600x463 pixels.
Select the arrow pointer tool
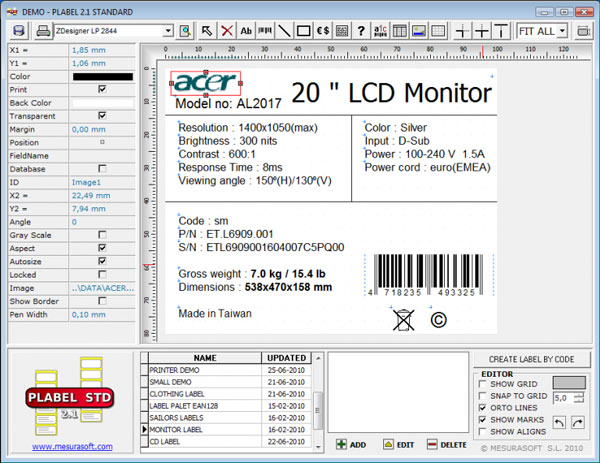(208, 31)
